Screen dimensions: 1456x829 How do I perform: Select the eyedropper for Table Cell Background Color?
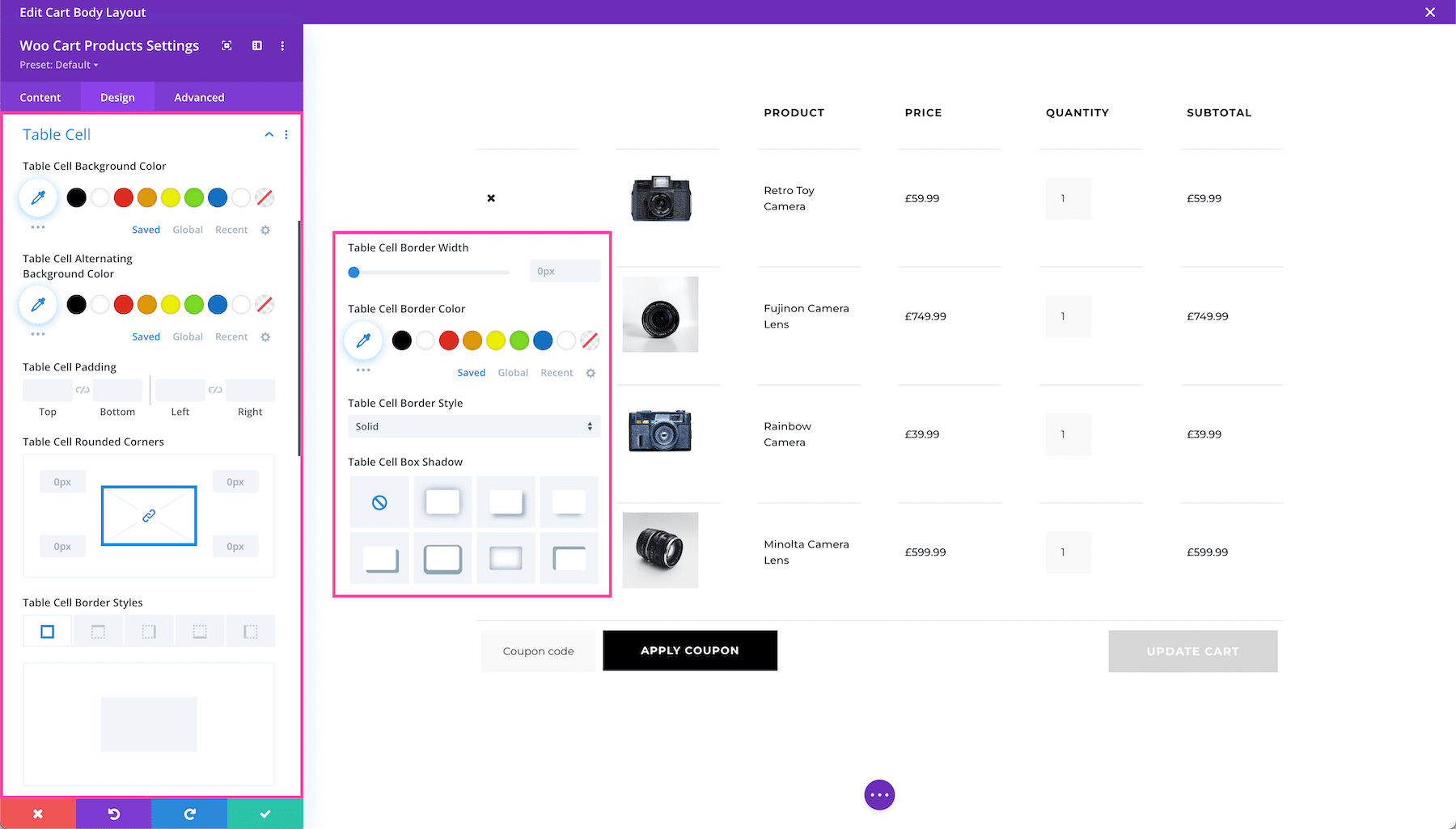click(37, 197)
